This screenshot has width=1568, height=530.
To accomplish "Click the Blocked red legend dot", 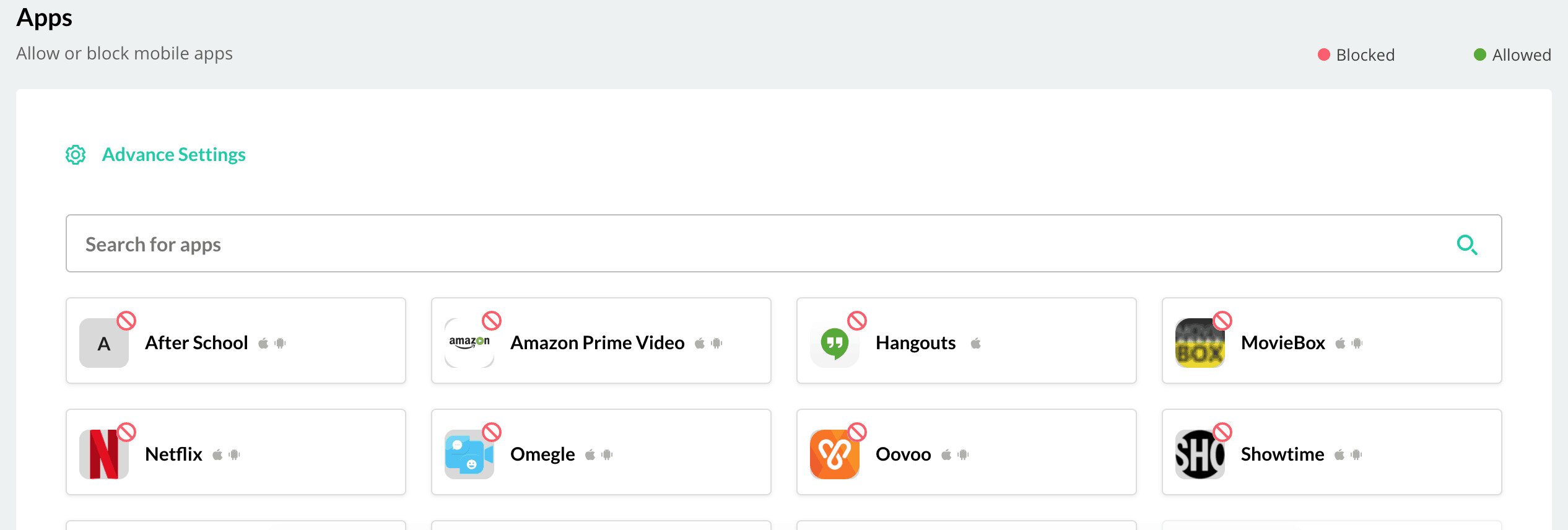I will point(1324,54).
